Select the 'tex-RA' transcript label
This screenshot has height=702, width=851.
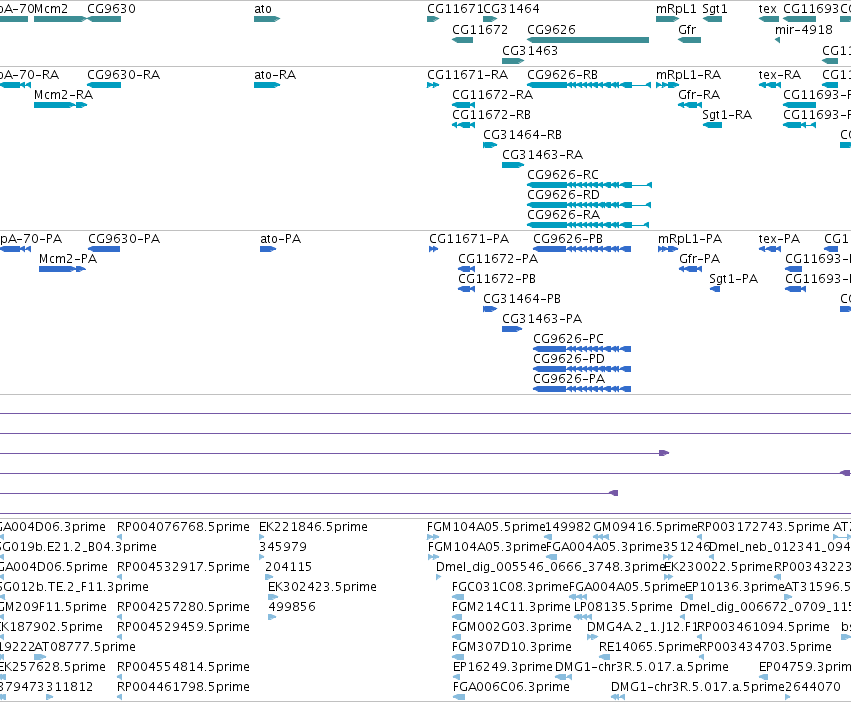[780, 74]
